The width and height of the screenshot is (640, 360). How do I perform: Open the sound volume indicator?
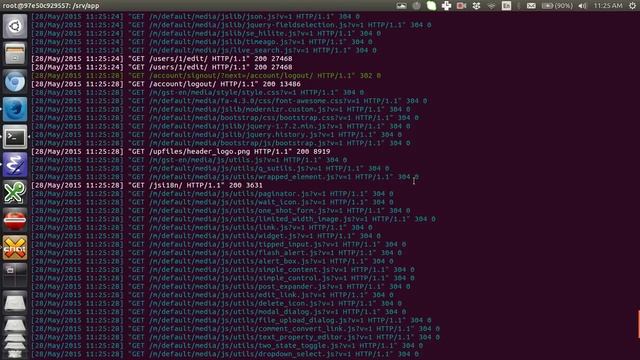[x=582, y=6]
